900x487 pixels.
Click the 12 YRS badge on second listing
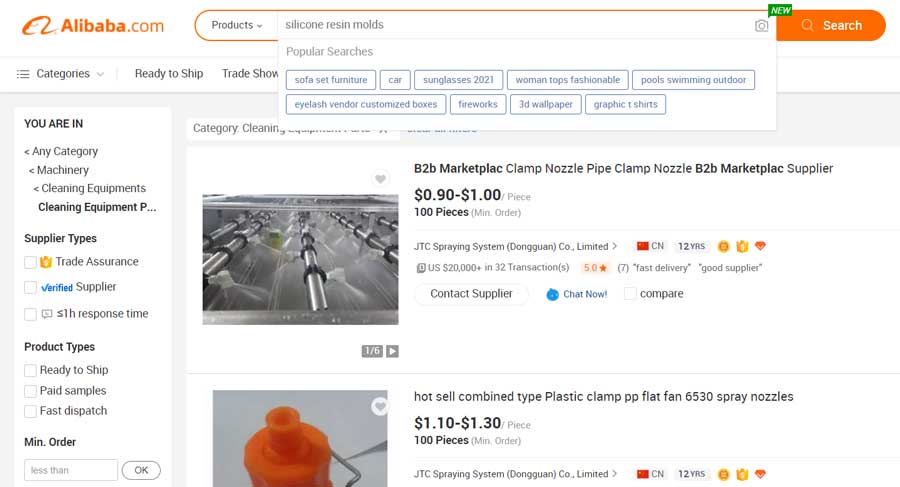click(691, 474)
